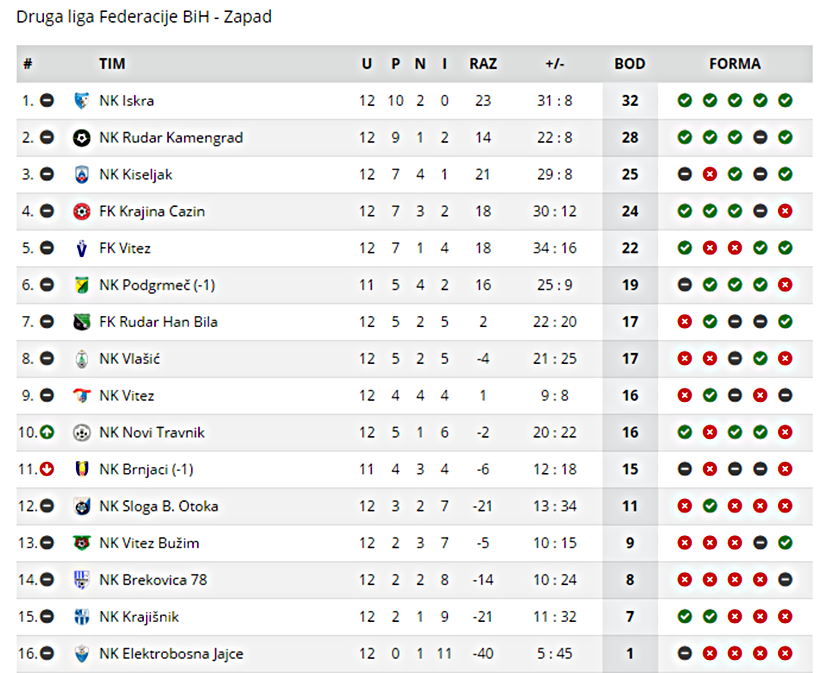Open the NK Sloga B. Otoka team link
Image resolution: width=820 pixels, height=673 pixels.
pos(158,506)
